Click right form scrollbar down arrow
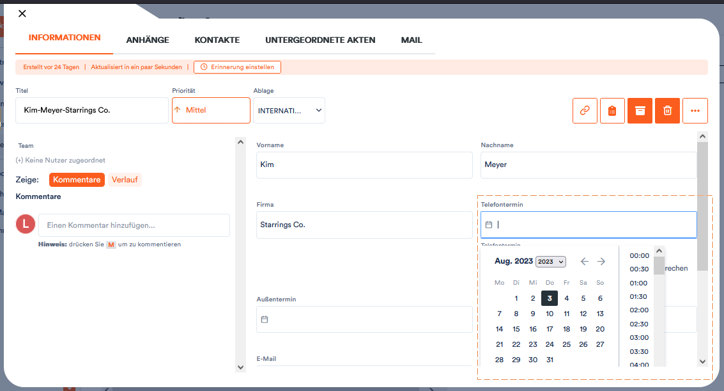 pos(702,361)
